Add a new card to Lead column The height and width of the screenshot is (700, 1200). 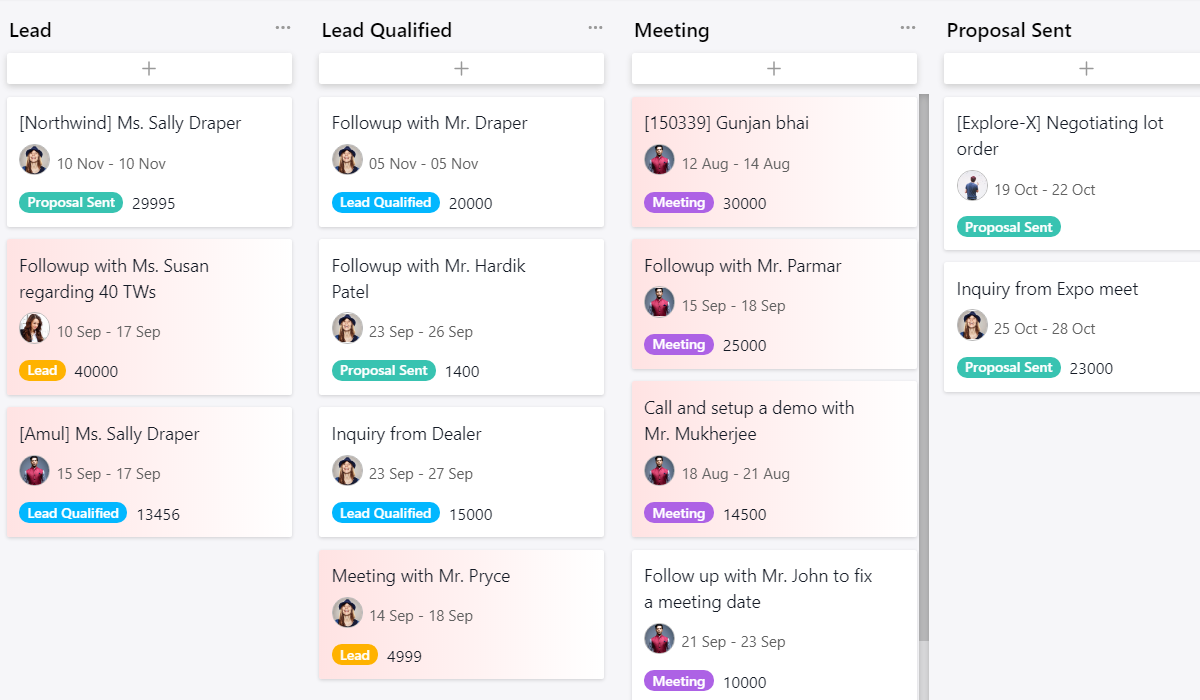(149, 69)
